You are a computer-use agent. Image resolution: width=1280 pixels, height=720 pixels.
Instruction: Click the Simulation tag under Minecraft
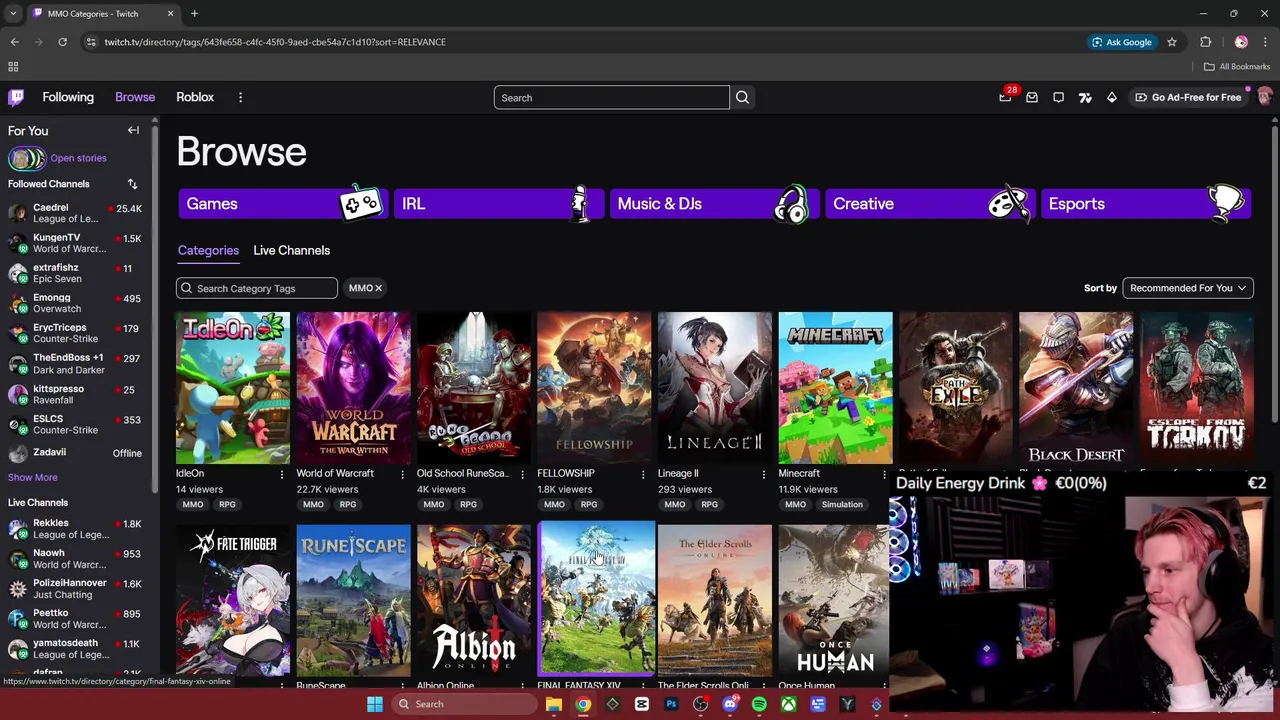point(842,505)
